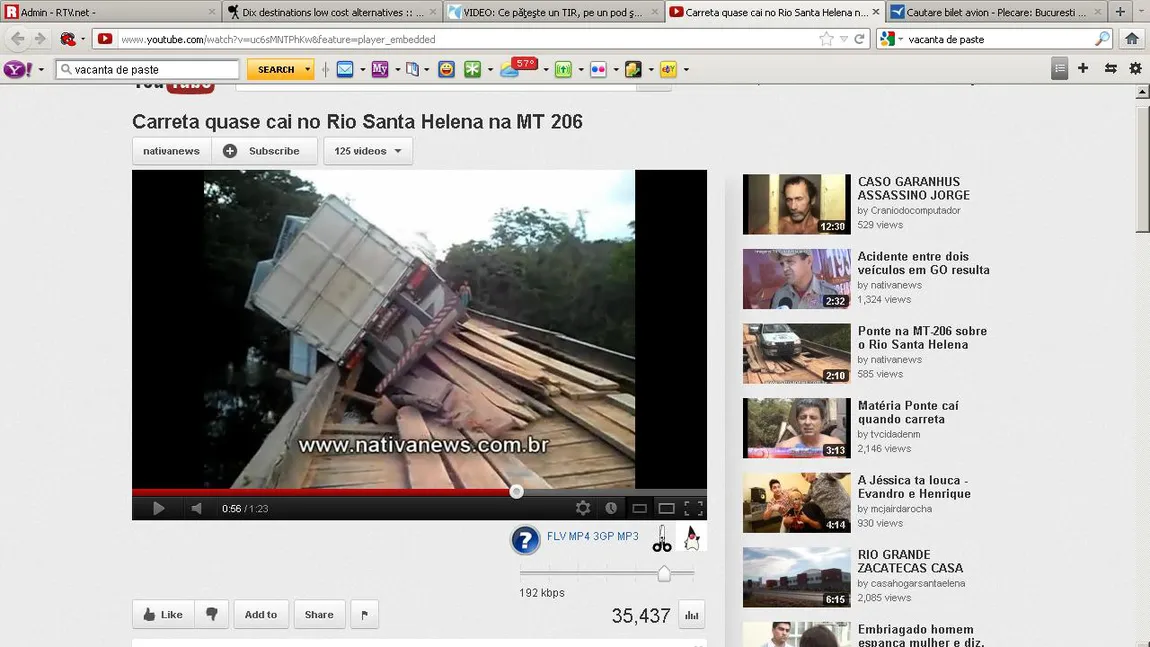The height and width of the screenshot is (647, 1150).
Task: Switch to the Cautare bilet avion tab
Action: click(996, 12)
